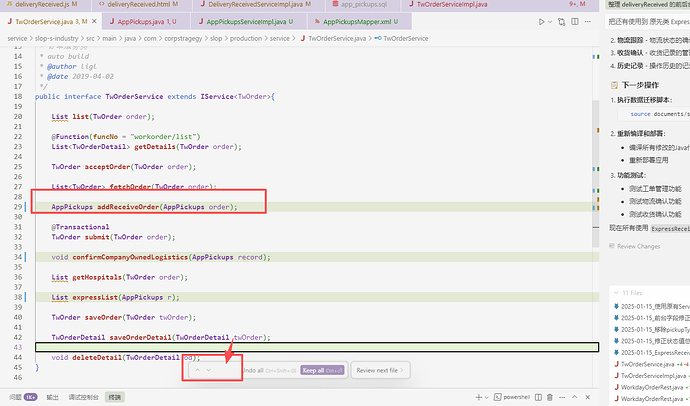This screenshot has width=690, height=406.
Task: Split the terminal pane
Action: coord(538,397)
